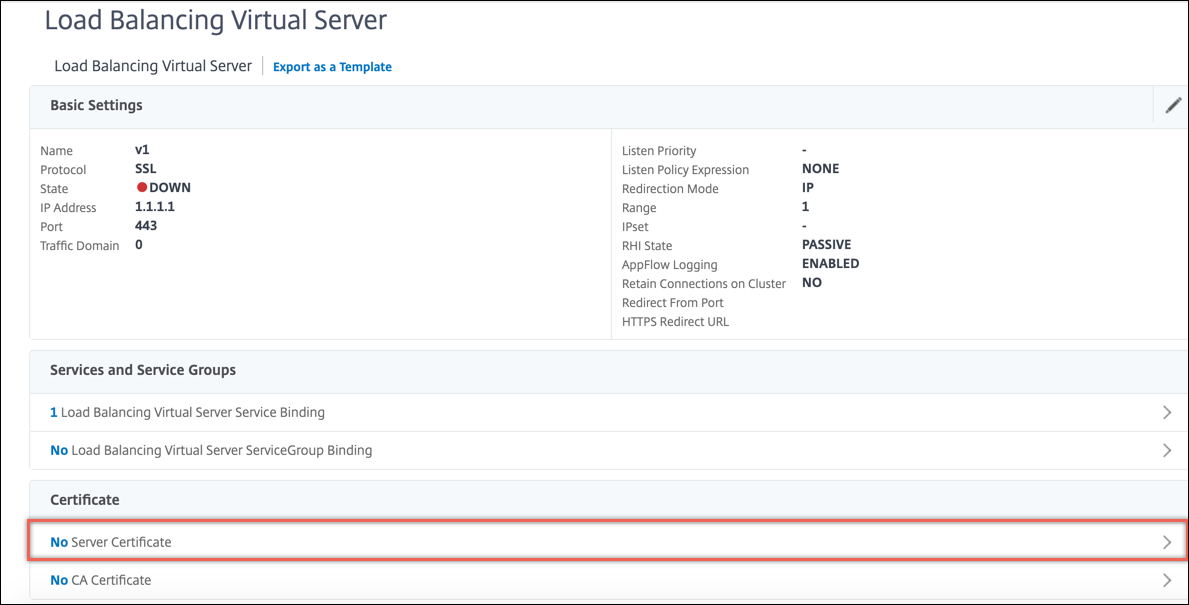
Task: Click Redirection Mode value IP
Action: [808, 188]
